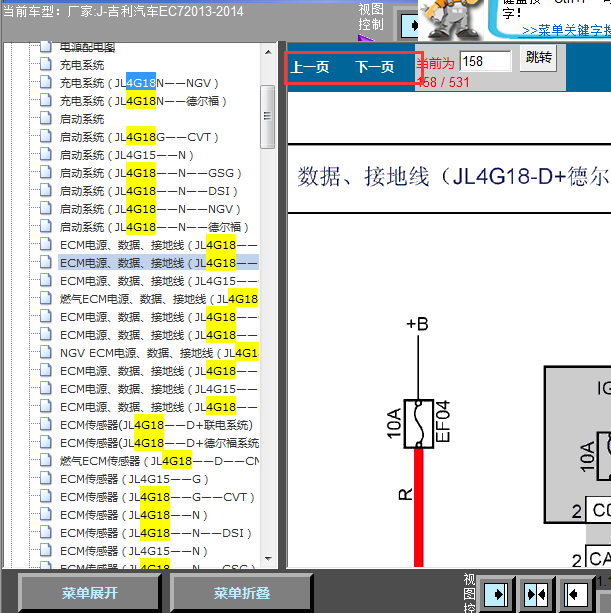Select the highlighted ECM电源、数据、接地线 row
Viewport: 611px width, 613px height.
pos(158,263)
